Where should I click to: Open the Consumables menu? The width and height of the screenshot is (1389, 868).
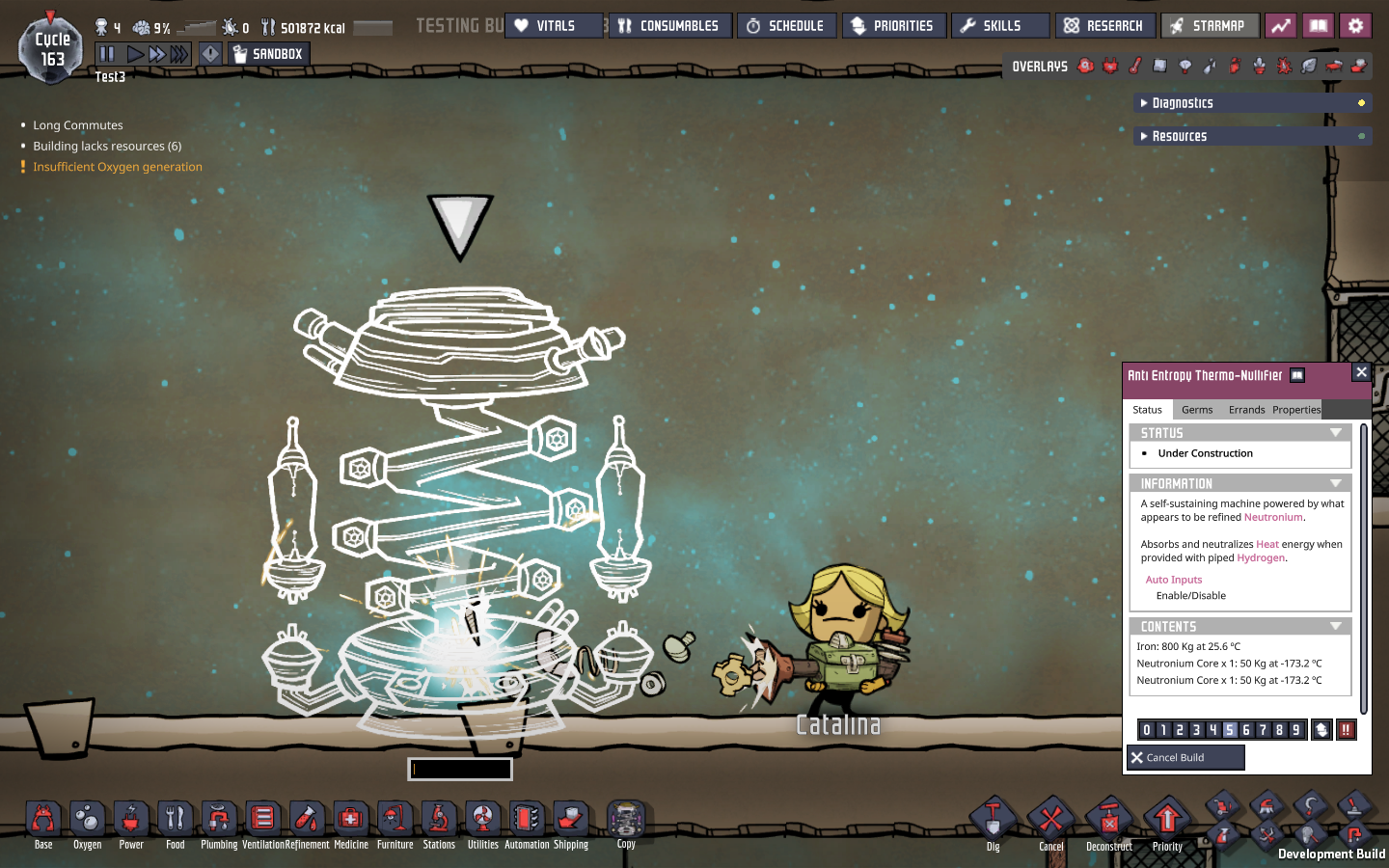pos(670,26)
